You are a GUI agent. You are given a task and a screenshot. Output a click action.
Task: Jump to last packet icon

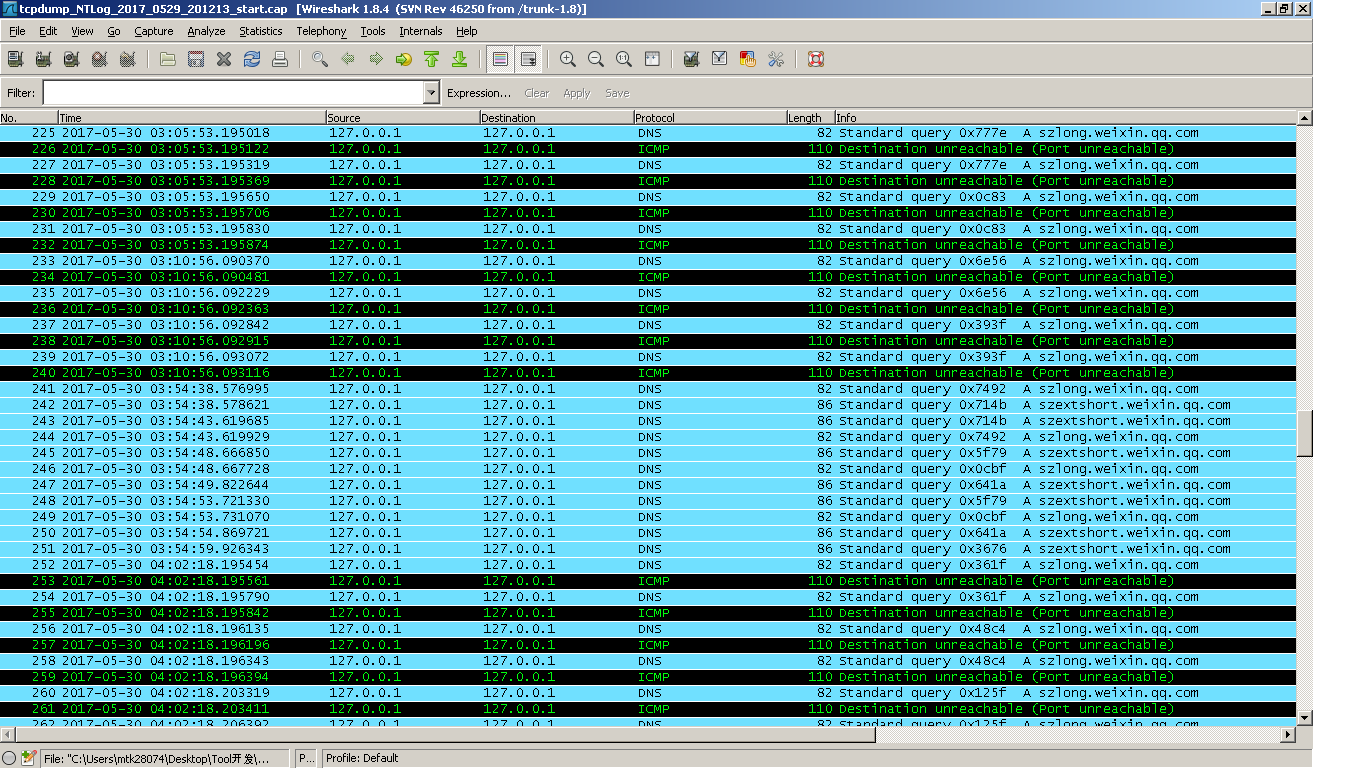point(460,59)
